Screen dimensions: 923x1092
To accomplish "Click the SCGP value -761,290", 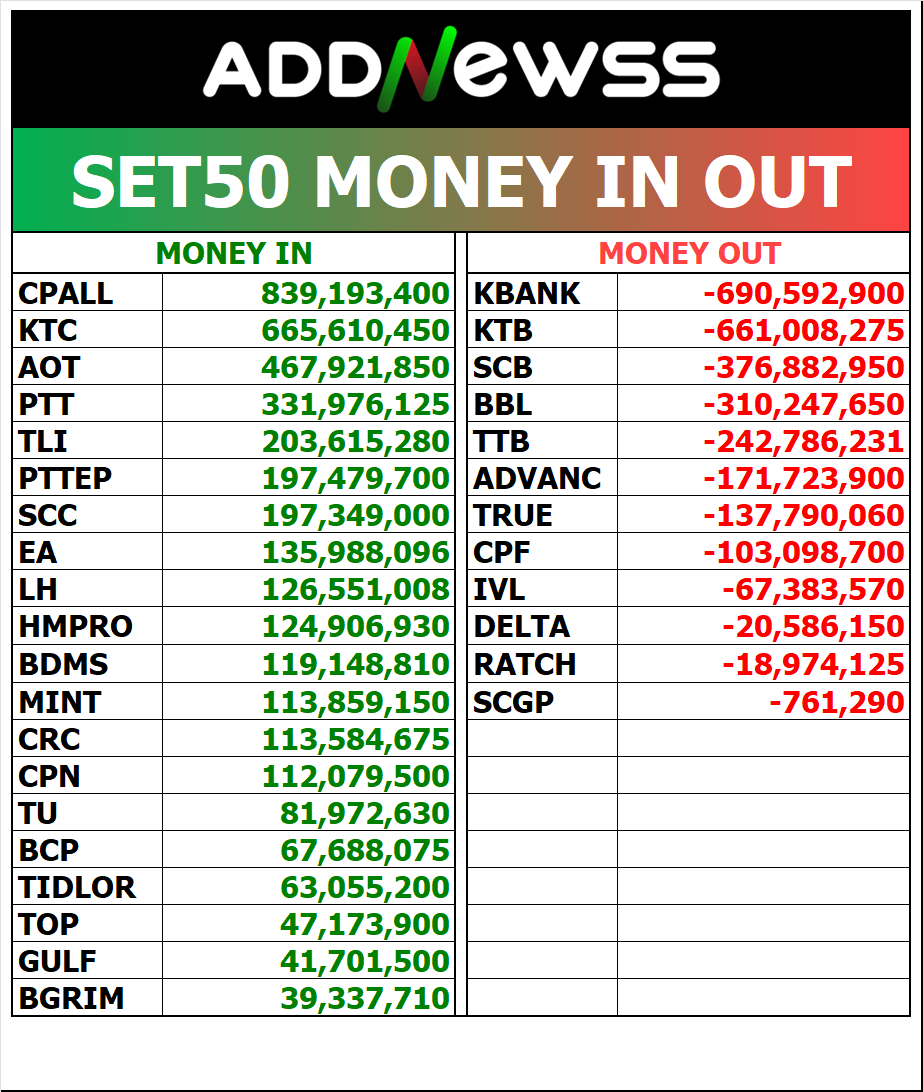I will (x=837, y=702).
